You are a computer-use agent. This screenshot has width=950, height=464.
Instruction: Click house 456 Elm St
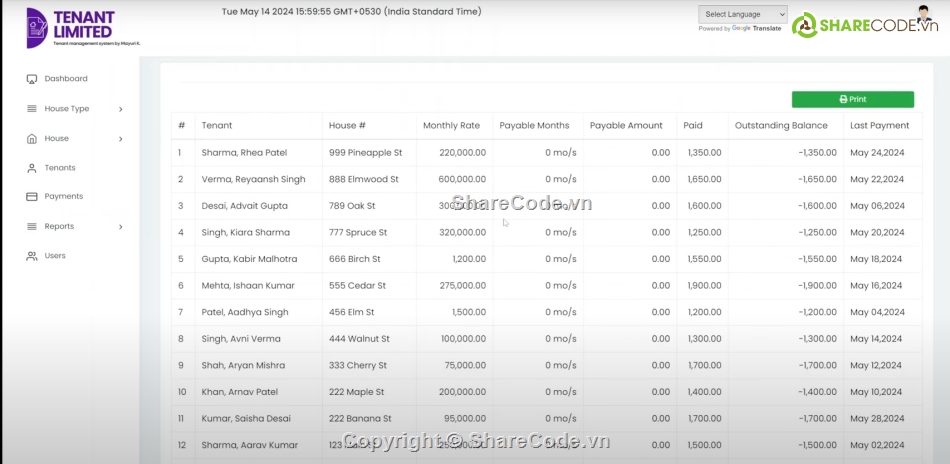(351, 312)
